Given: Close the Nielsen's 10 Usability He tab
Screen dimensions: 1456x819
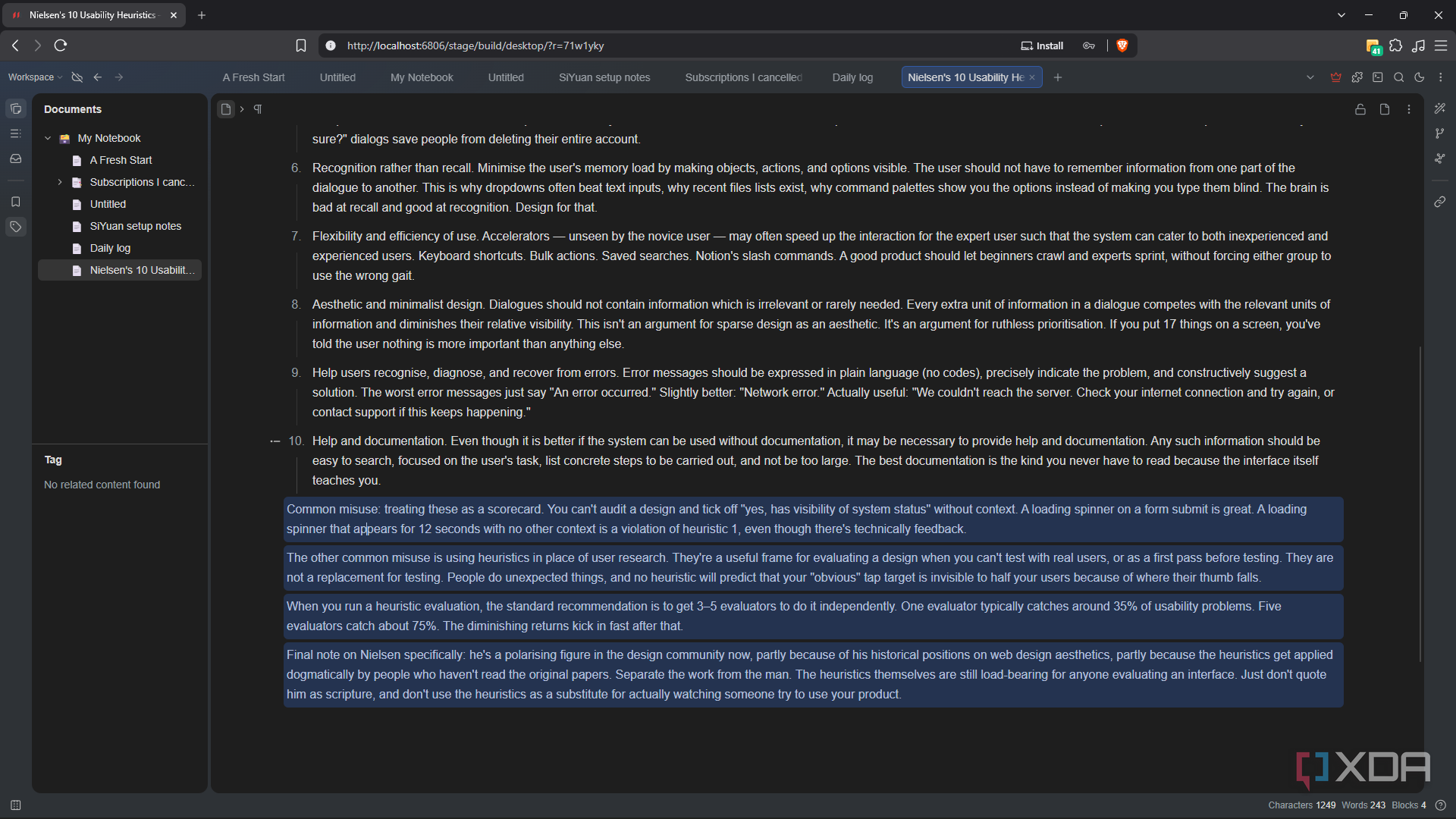Looking at the screenshot, I should click(1032, 77).
